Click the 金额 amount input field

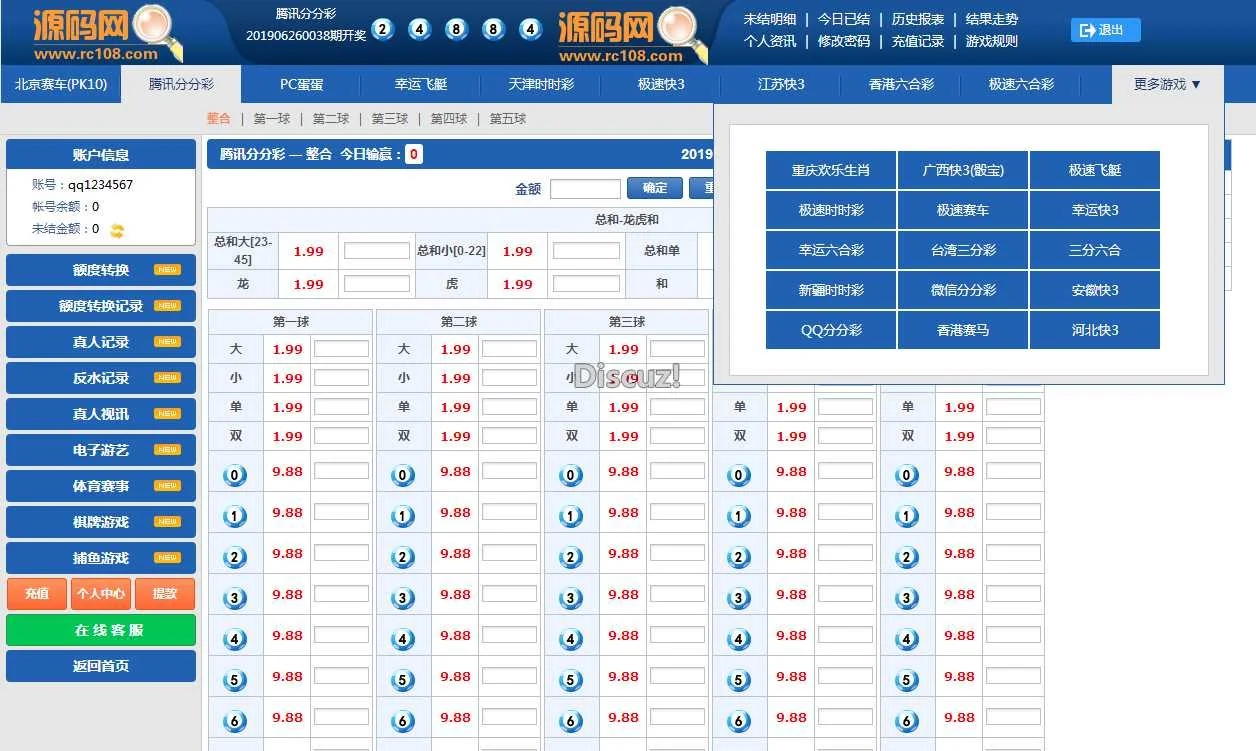click(585, 189)
